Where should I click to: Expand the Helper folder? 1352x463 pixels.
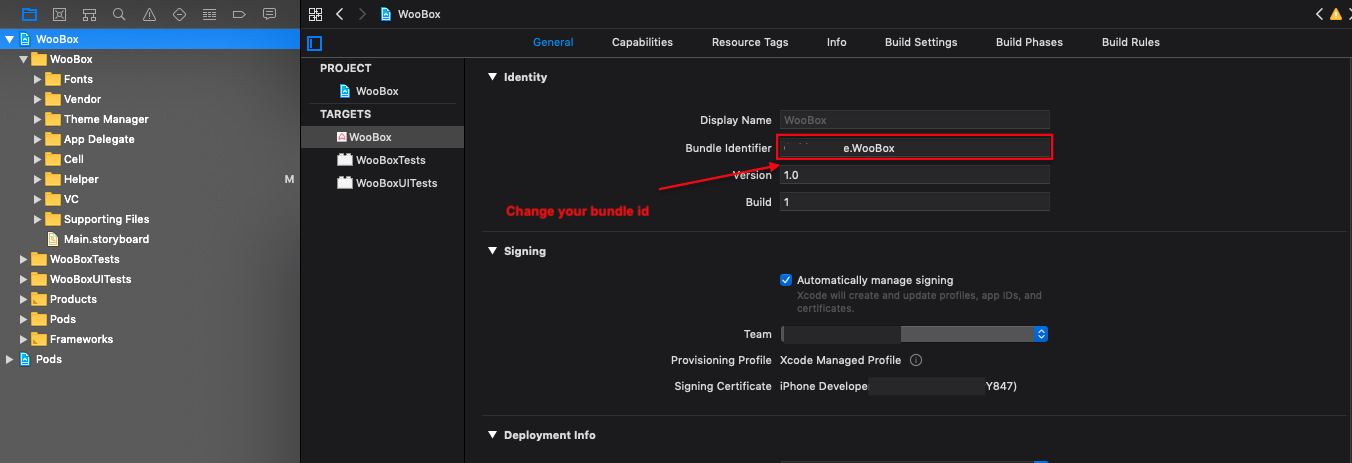point(37,179)
